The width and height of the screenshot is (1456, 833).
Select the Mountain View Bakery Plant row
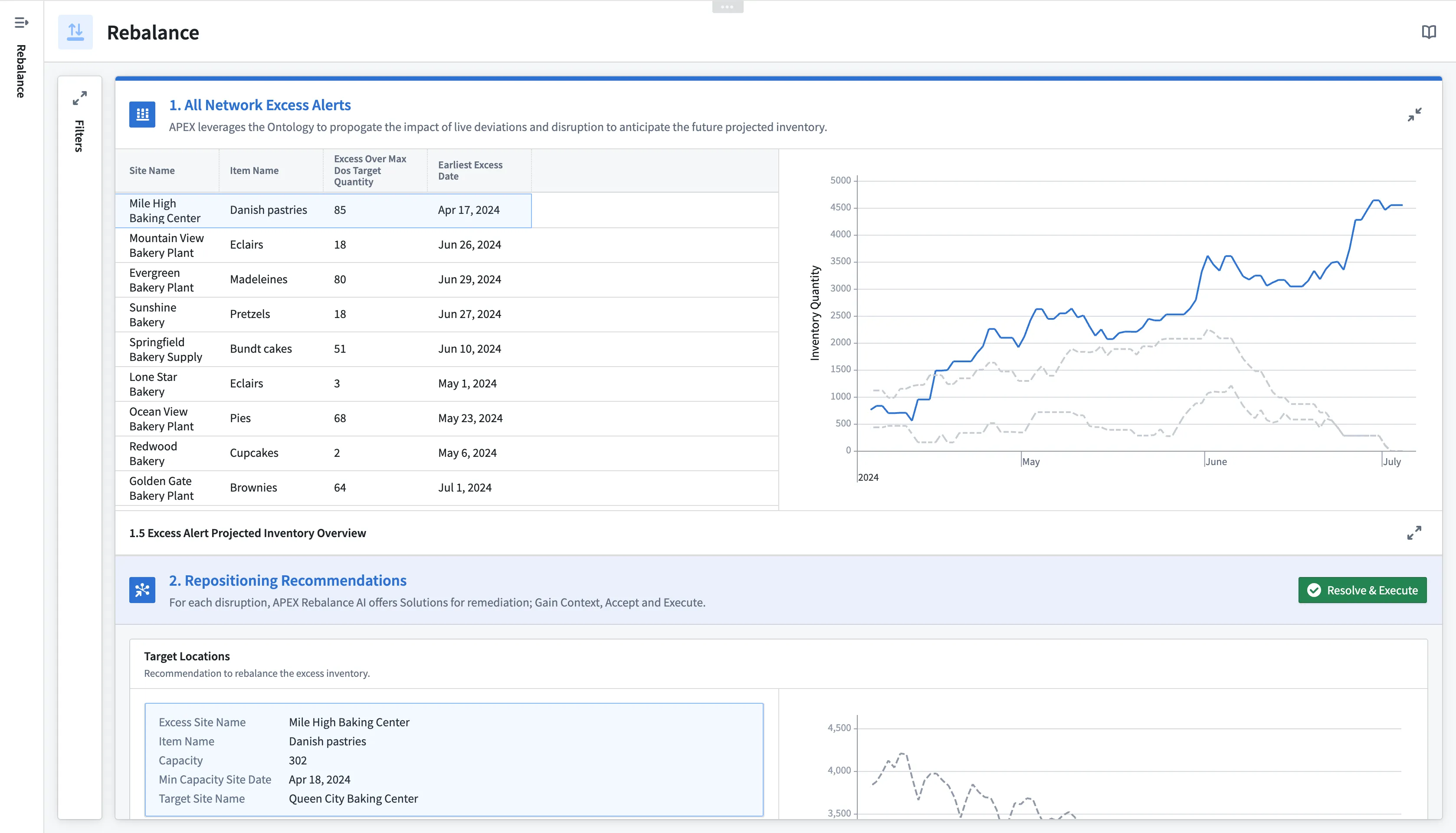point(323,245)
